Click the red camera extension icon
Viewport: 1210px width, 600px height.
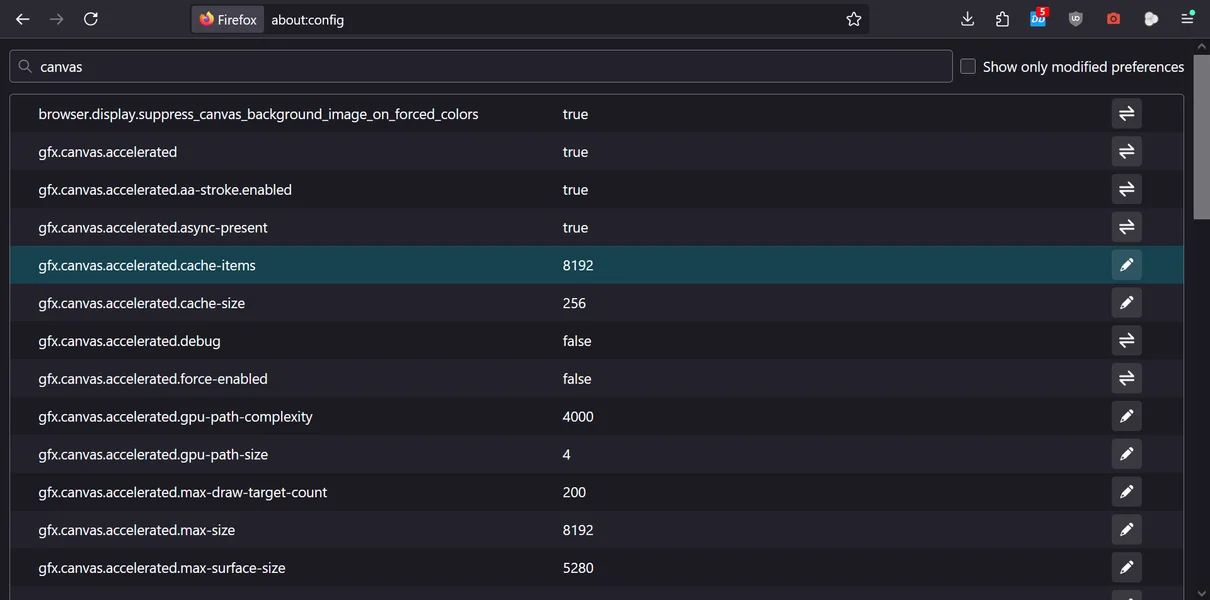pyautogui.click(x=1113, y=19)
